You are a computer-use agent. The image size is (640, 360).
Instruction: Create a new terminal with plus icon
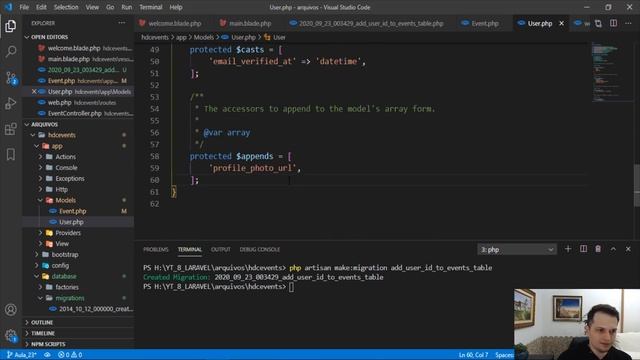tap(568, 249)
